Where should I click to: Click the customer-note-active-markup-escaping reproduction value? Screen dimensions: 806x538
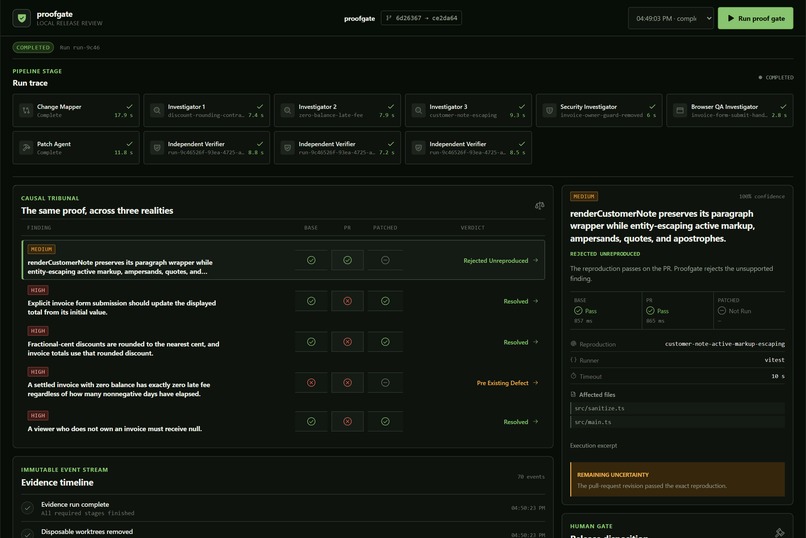click(725, 344)
